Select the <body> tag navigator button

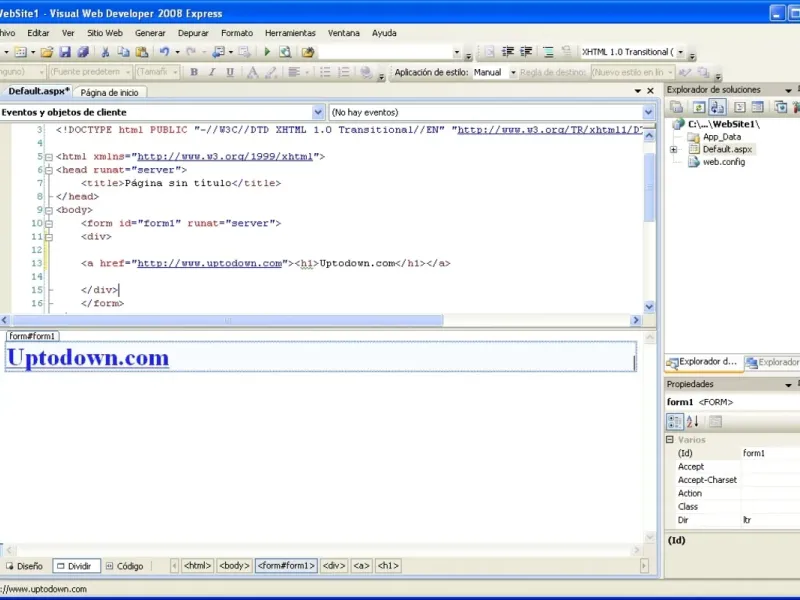[234, 566]
